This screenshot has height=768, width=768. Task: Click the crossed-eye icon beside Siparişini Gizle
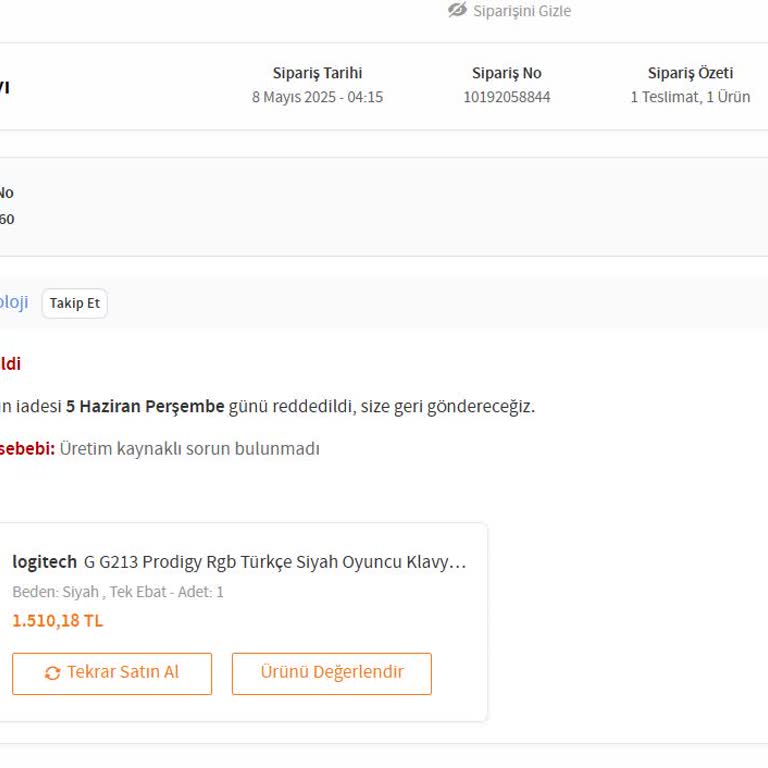457,10
